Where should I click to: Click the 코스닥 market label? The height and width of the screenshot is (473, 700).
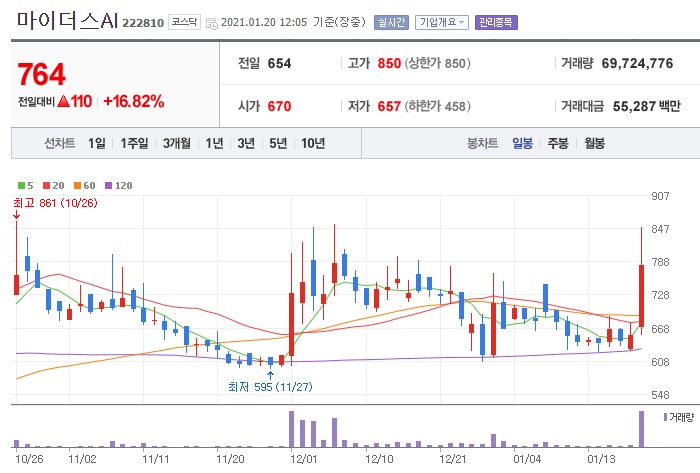pos(184,22)
